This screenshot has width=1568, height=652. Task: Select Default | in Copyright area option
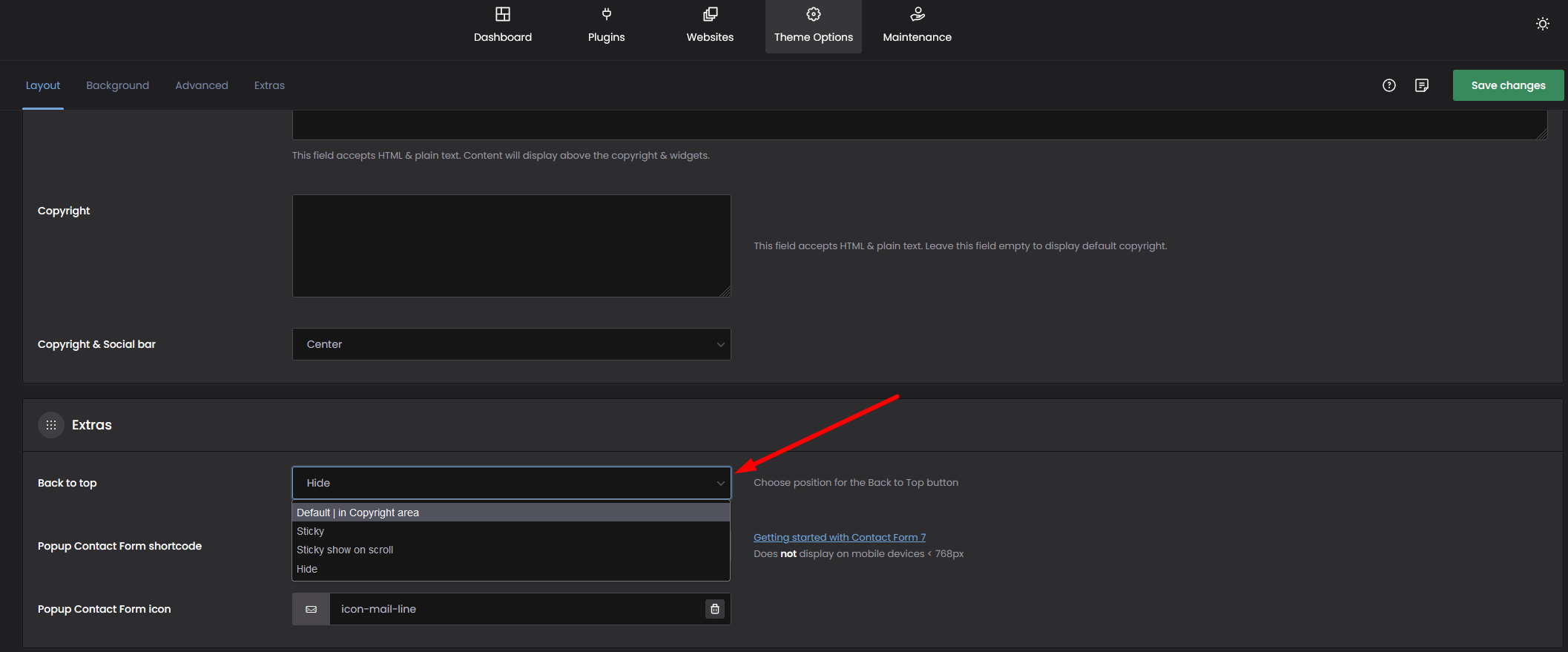pyautogui.click(x=511, y=513)
